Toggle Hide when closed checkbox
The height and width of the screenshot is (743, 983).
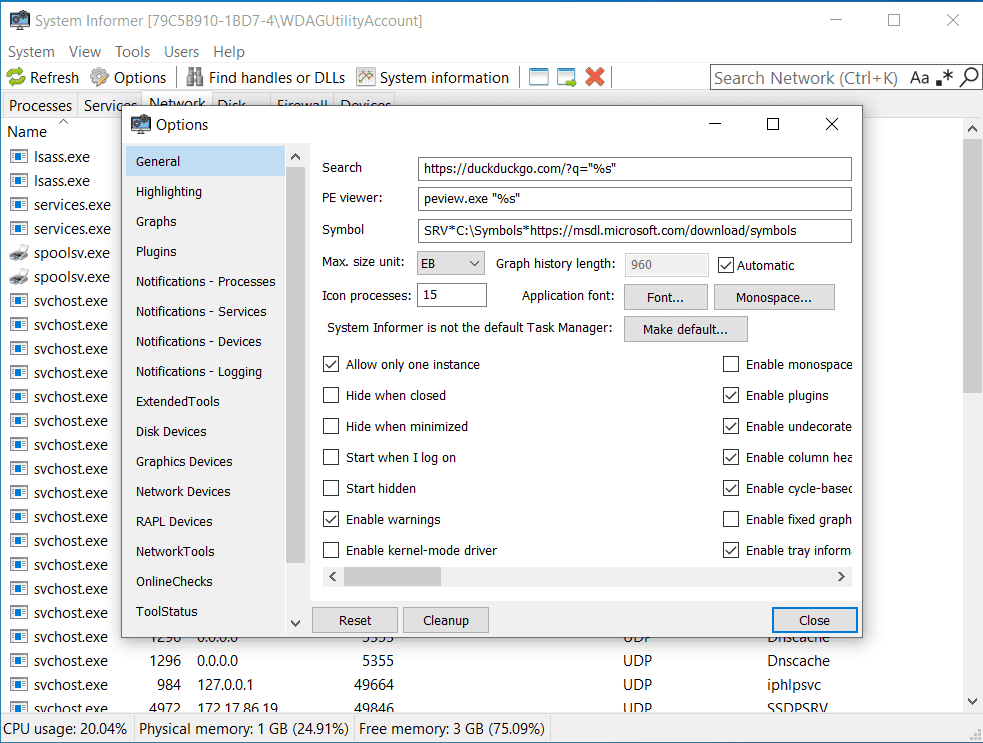[331, 395]
